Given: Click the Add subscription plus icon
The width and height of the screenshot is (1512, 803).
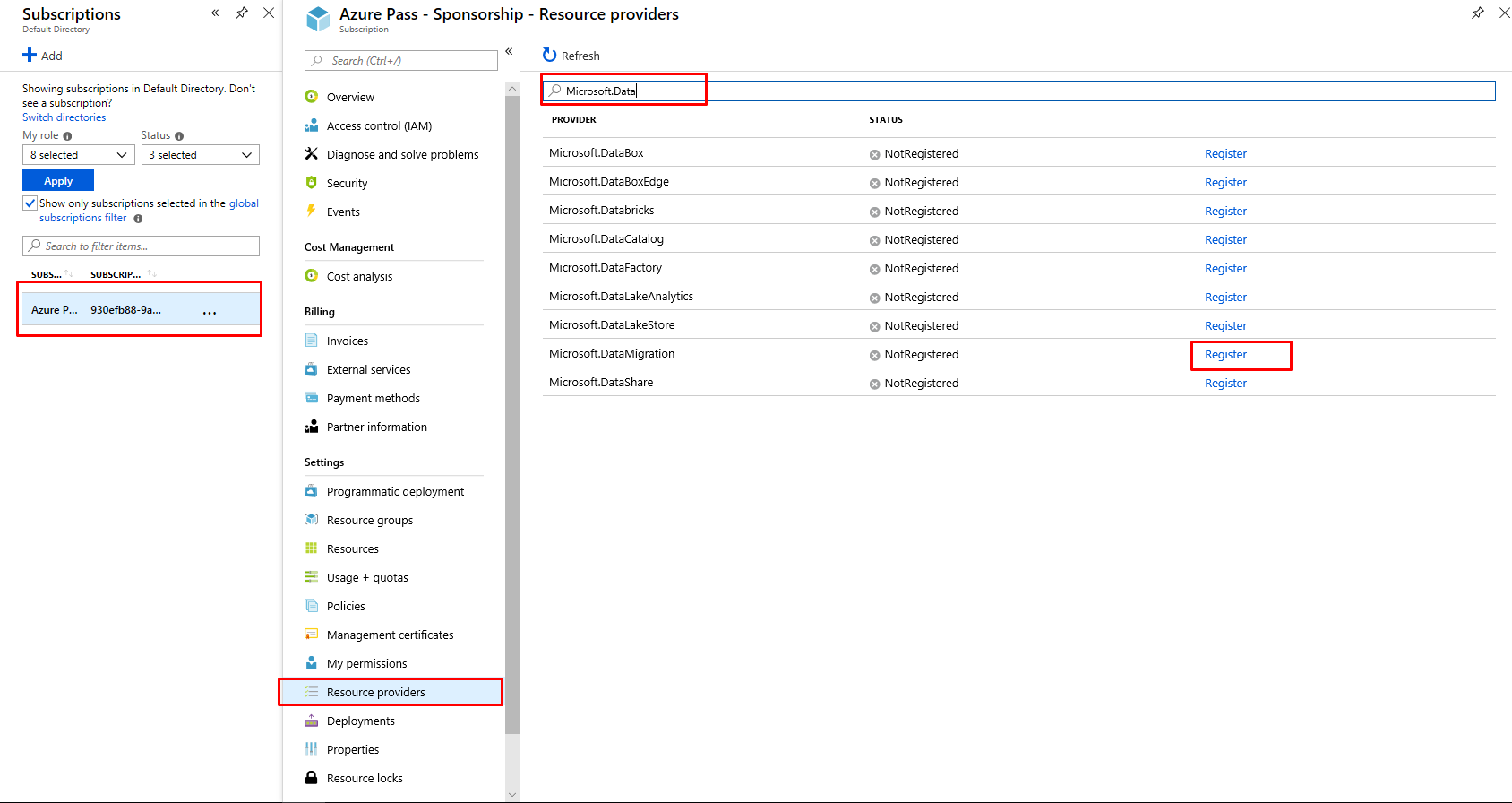Looking at the screenshot, I should click(x=30, y=56).
